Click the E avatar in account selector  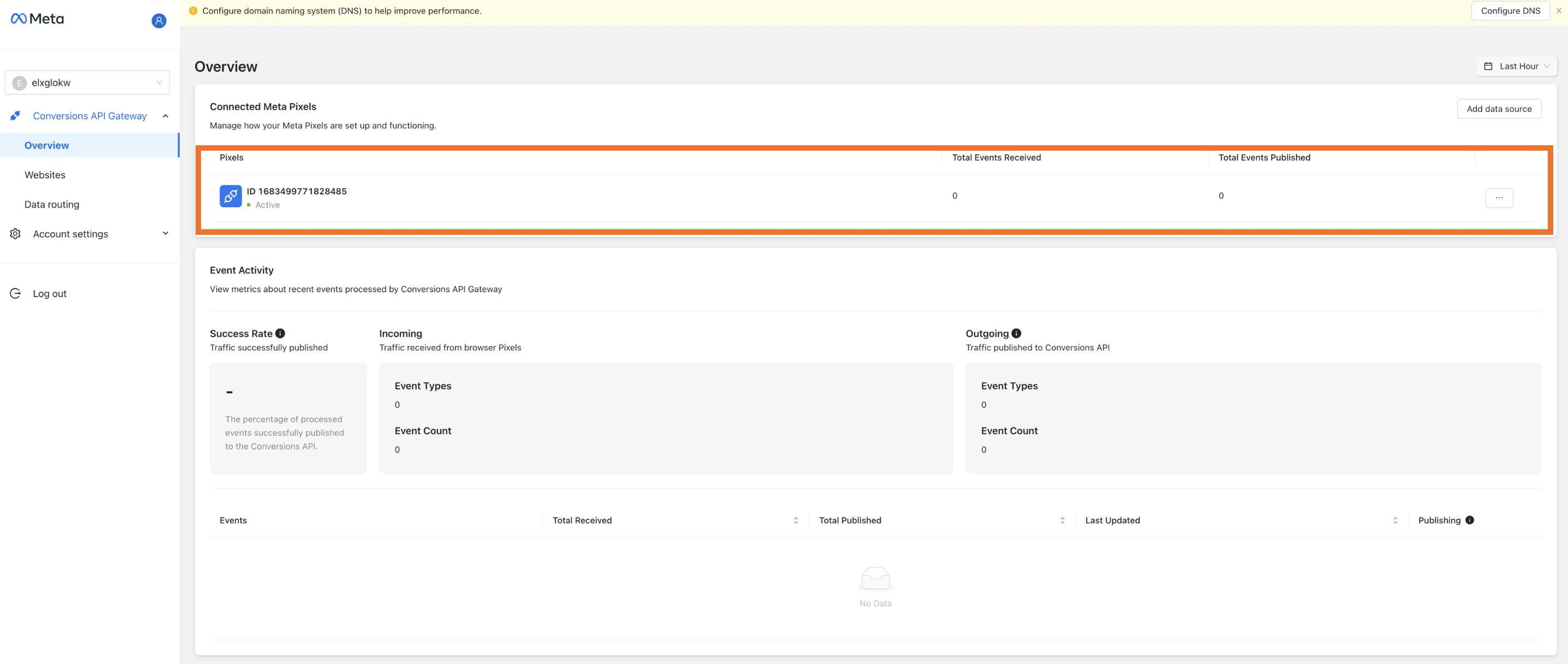tap(20, 83)
